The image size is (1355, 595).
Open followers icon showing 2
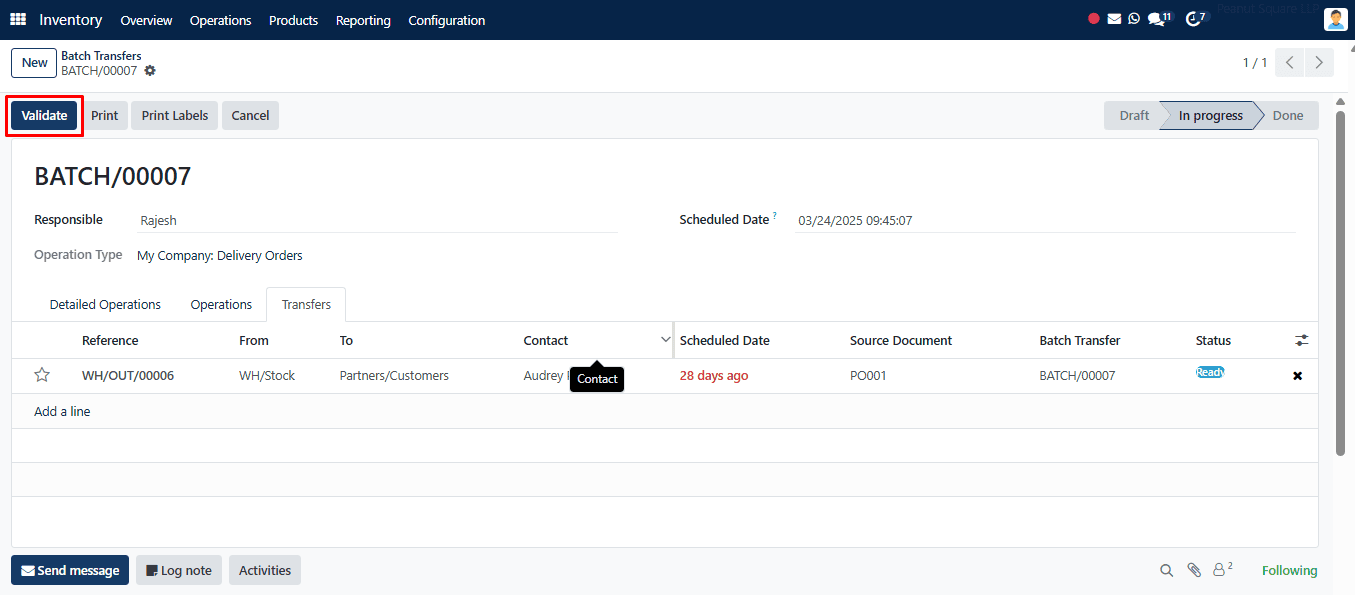point(1222,570)
